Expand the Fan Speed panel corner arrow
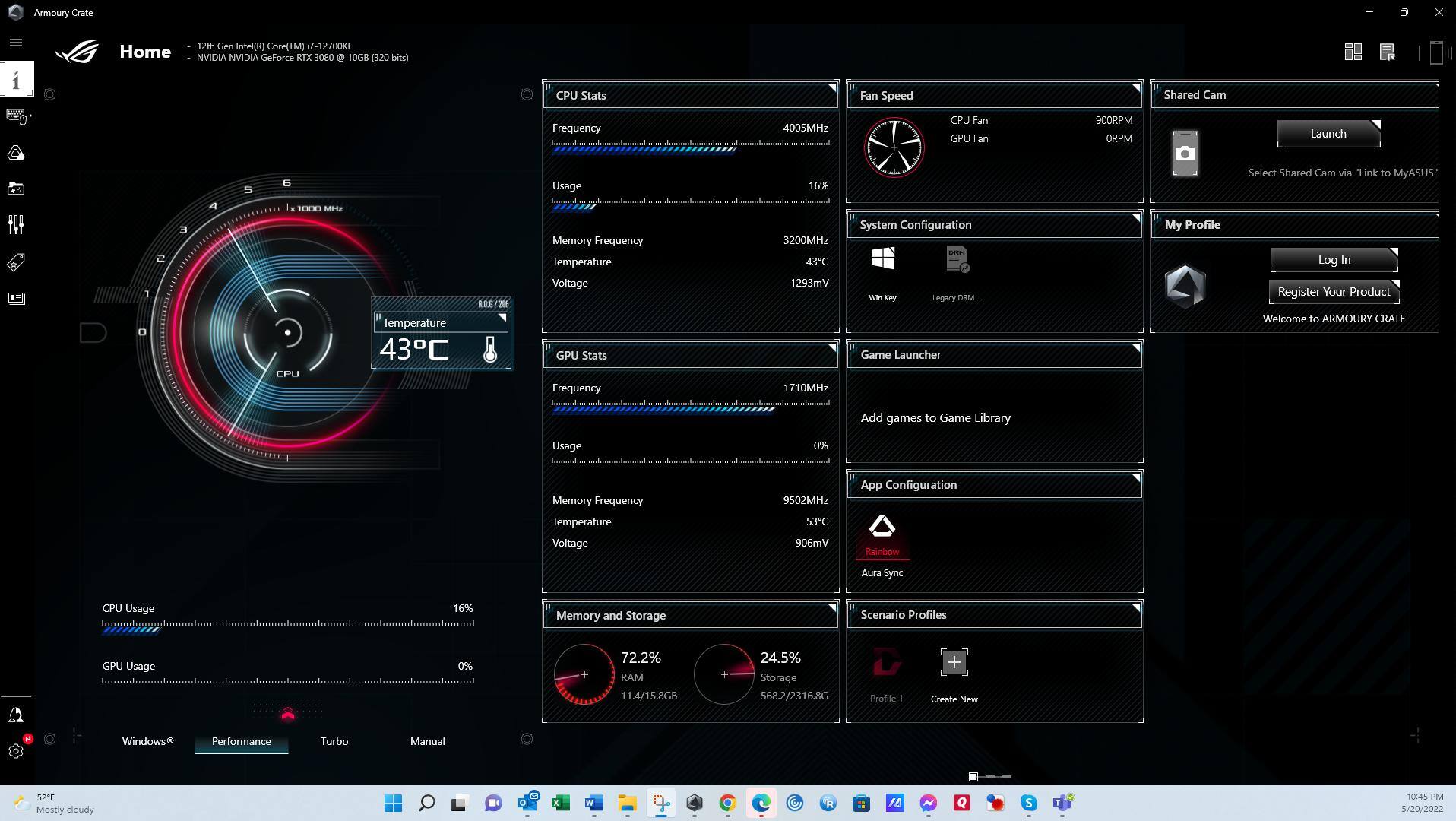The image size is (1456, 821). [1135, 88]
